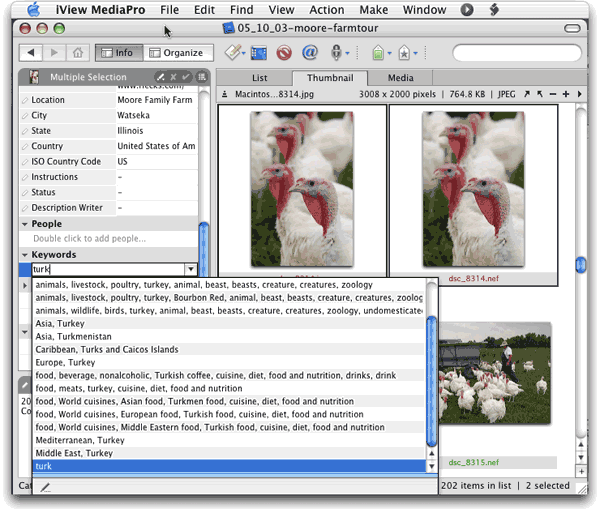Click the red no-entry toolbar icon
Image resolution: width=600 pixels, height=513 pixels.
click(x=284, y=52)
